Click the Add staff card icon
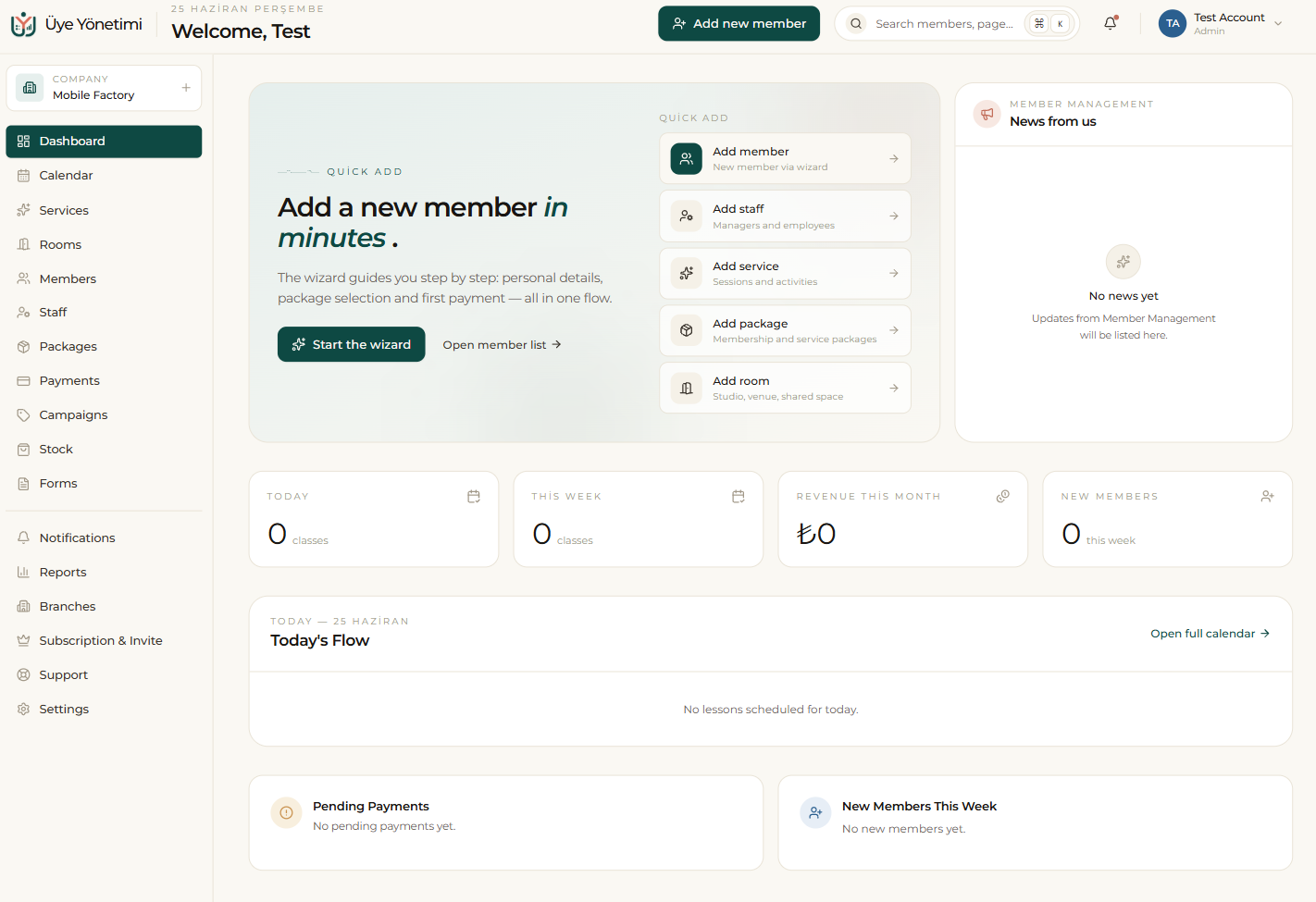 687,216
